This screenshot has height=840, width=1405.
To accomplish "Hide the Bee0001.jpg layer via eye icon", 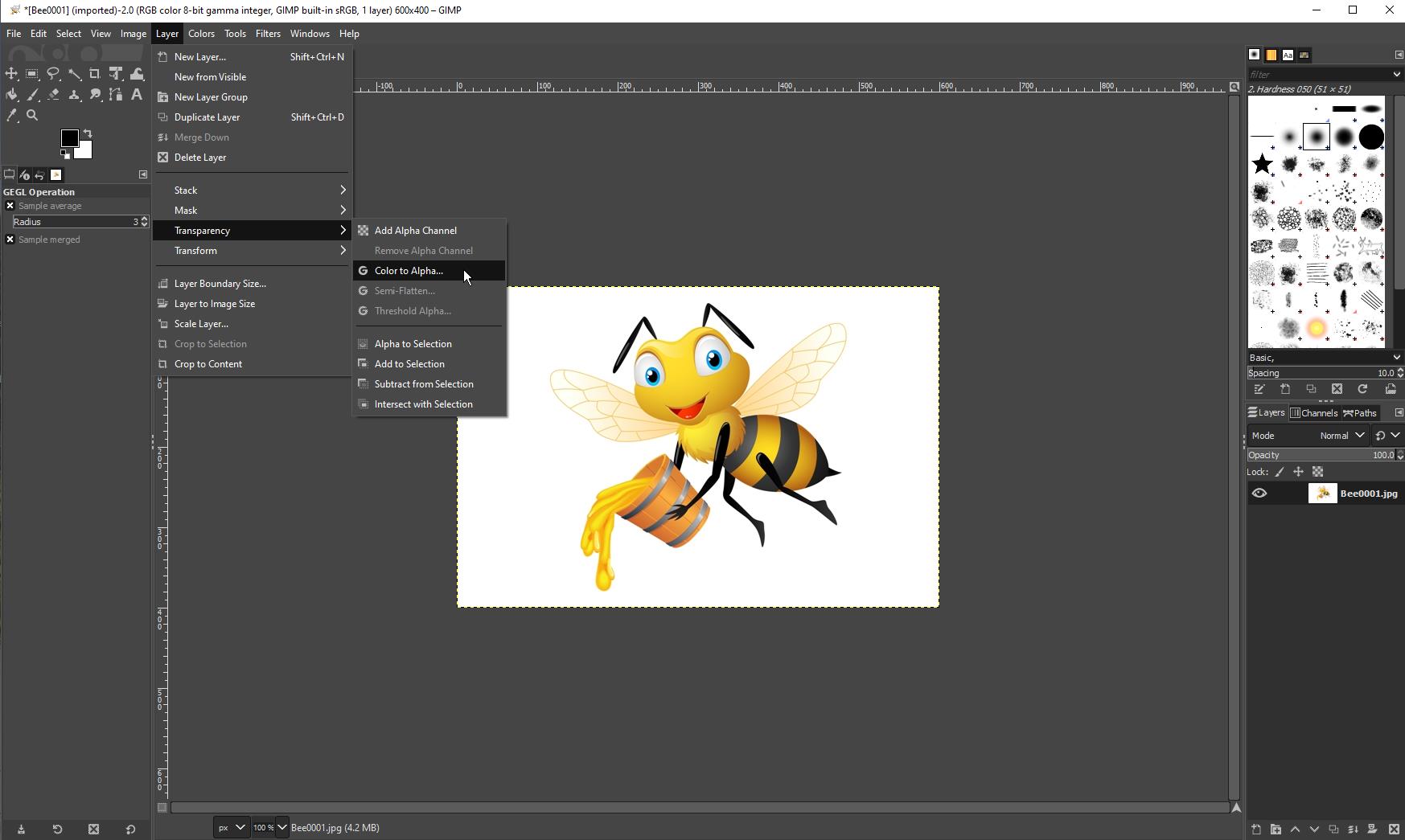I will coord(1259,494).
